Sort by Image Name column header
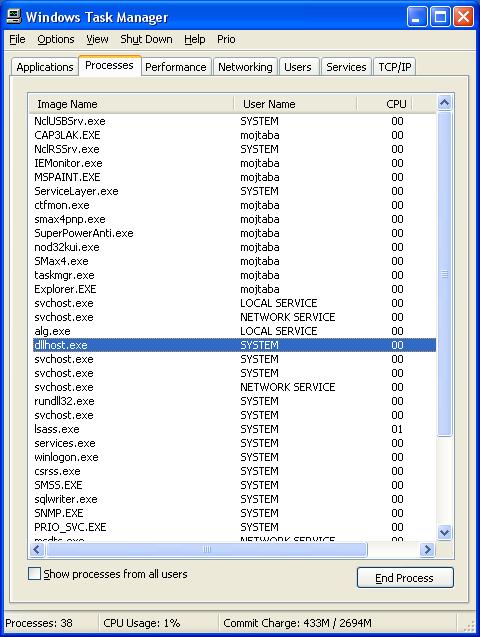 click(x=132, y=104)
